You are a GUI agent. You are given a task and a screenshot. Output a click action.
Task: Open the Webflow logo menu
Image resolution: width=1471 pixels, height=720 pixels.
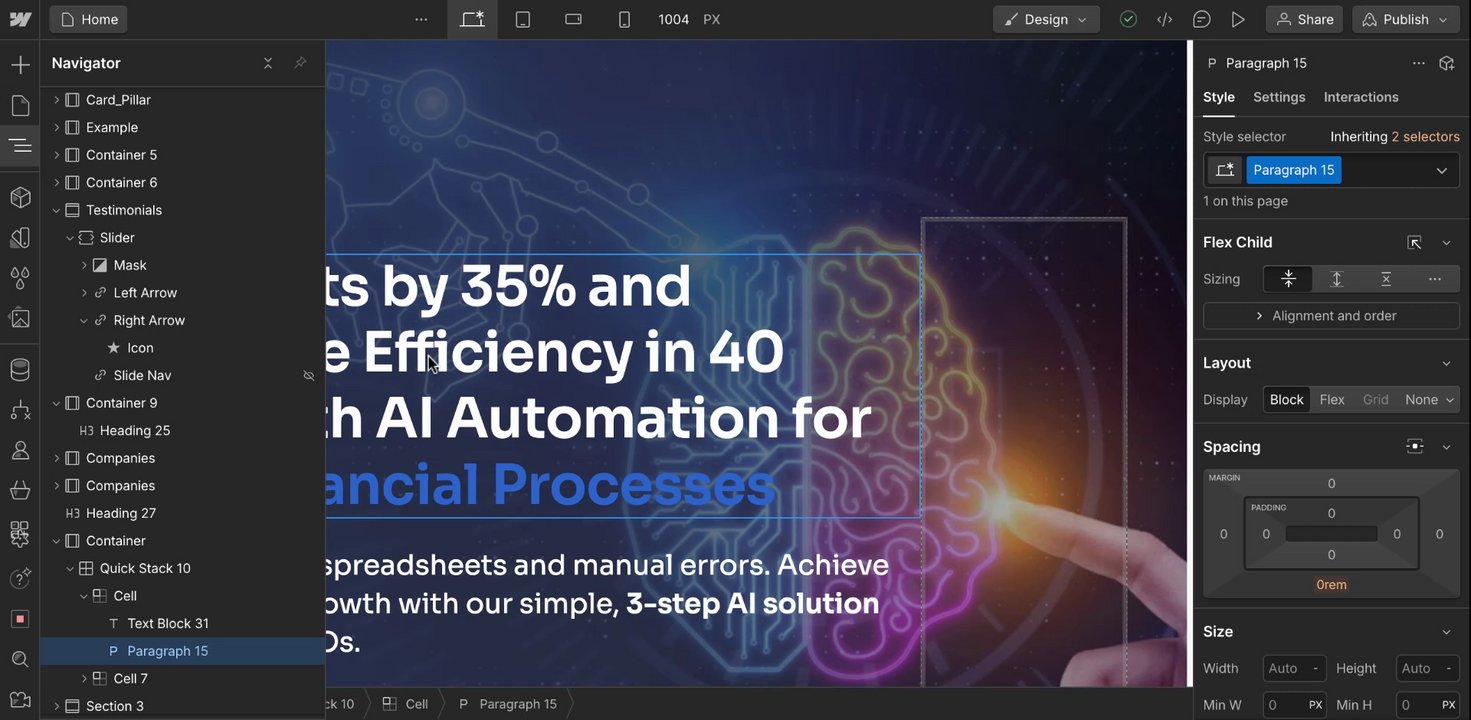click(20, 19)
